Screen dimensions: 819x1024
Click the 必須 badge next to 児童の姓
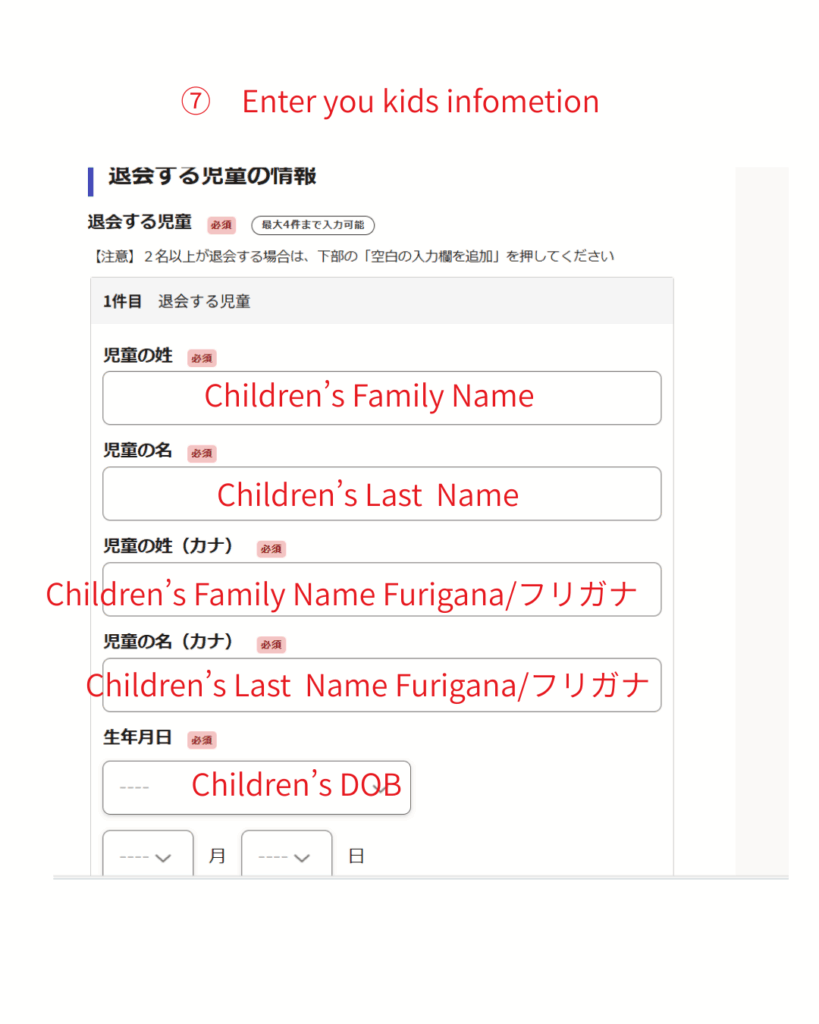(202, 358)
